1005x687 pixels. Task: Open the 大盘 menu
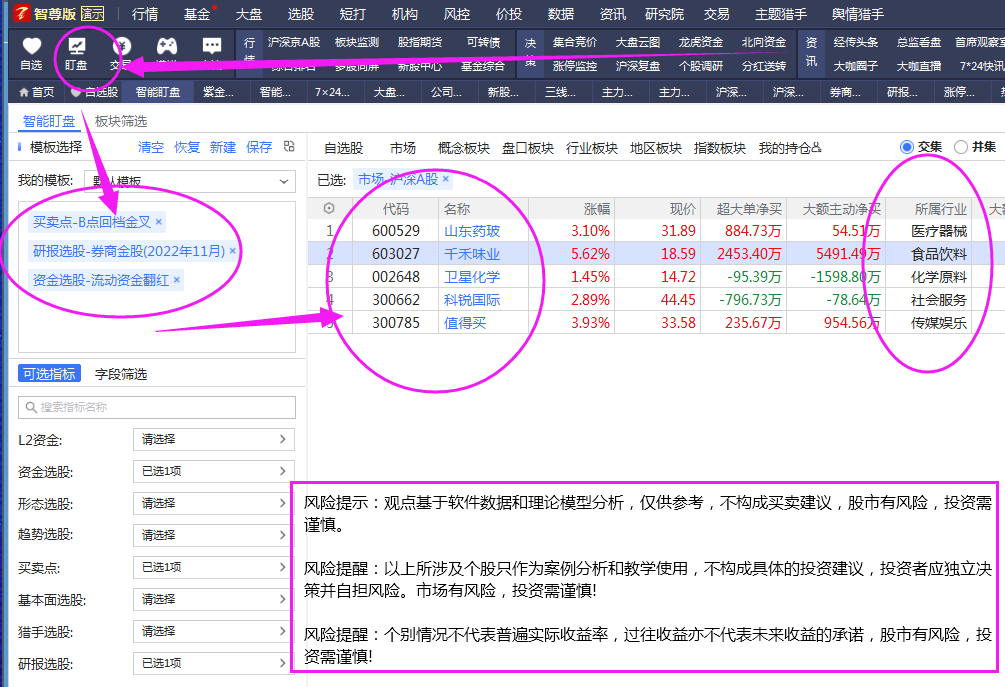click(249, 14)
